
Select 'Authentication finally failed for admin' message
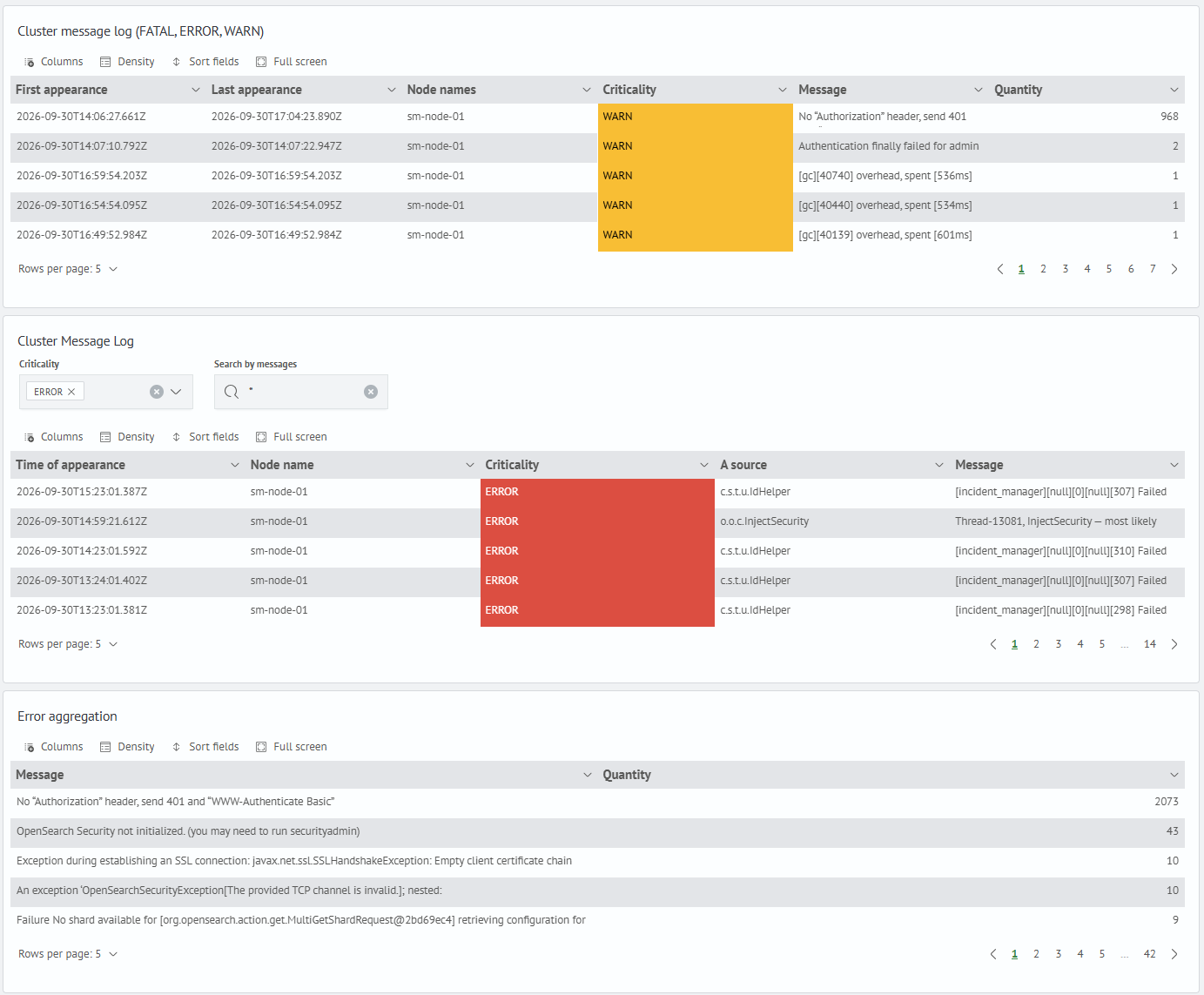point(889,146)
